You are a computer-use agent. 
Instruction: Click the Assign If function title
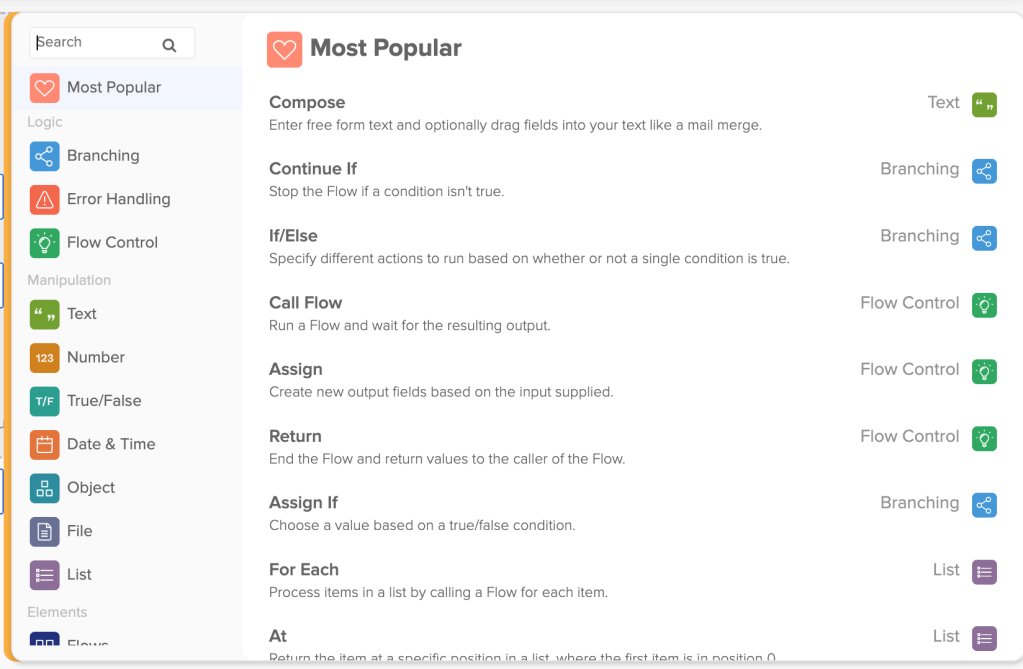pyautogui.click(x=303, y=503)
